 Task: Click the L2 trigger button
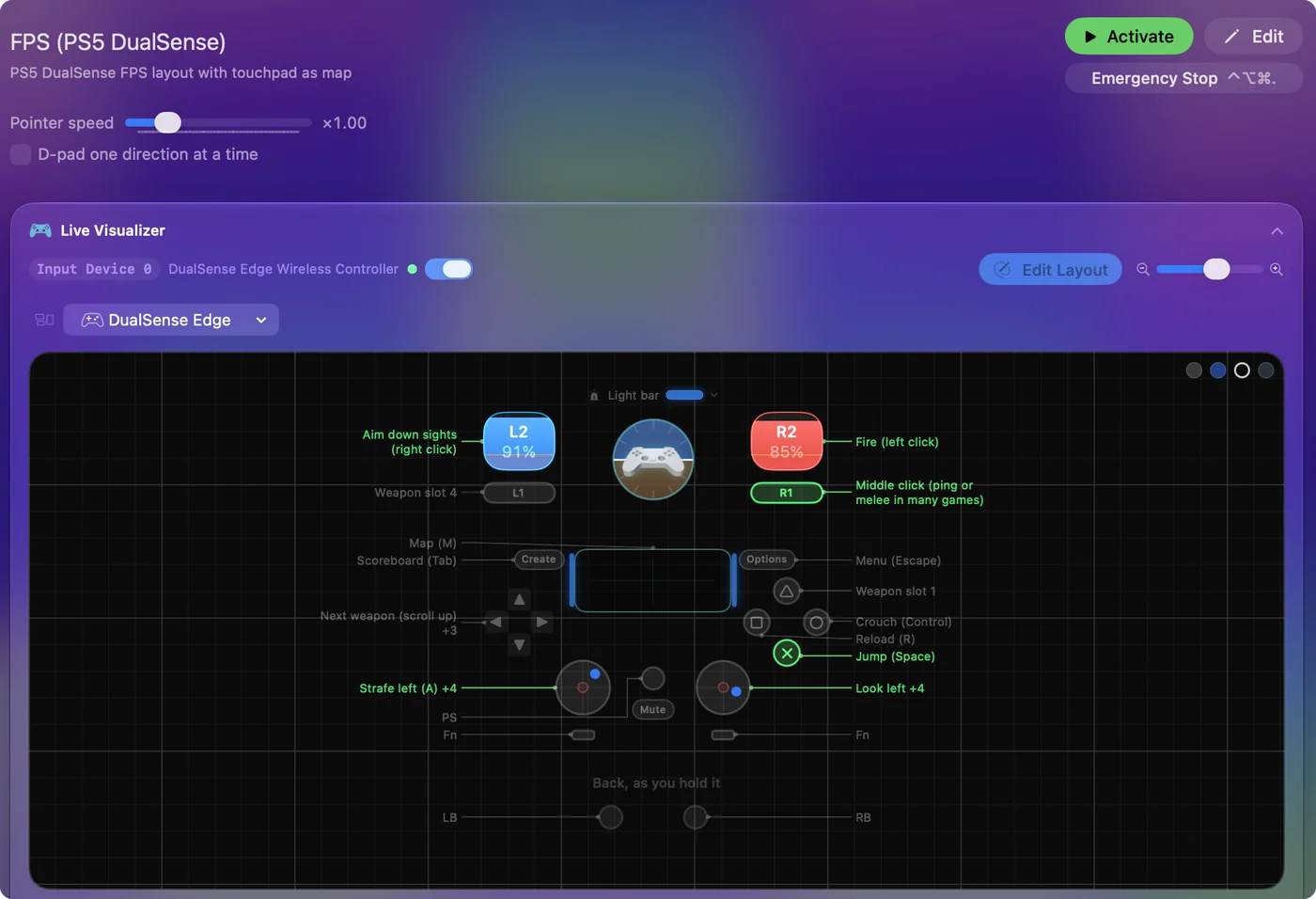click(x=519, y=441)
